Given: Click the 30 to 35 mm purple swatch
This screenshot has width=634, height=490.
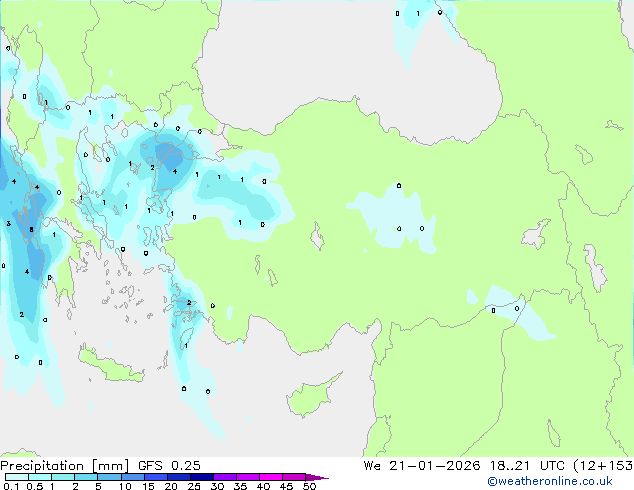Looking at the screenshot, I should (x=224, y=477).
